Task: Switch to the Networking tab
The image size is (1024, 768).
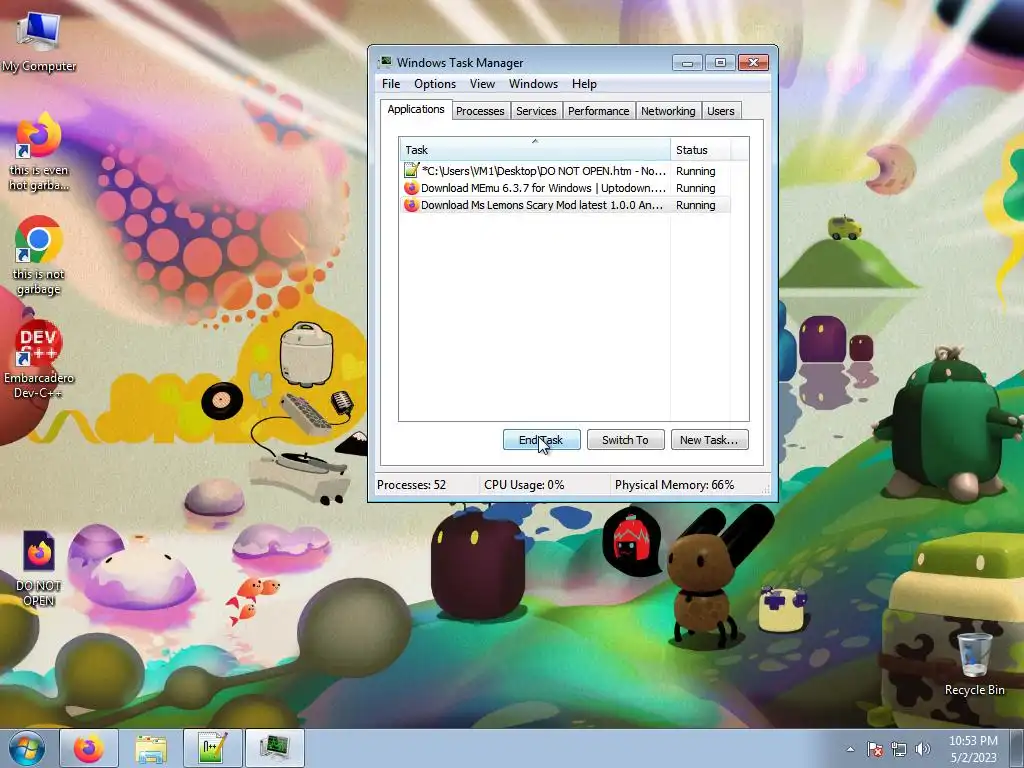Action: click(668, 111)
